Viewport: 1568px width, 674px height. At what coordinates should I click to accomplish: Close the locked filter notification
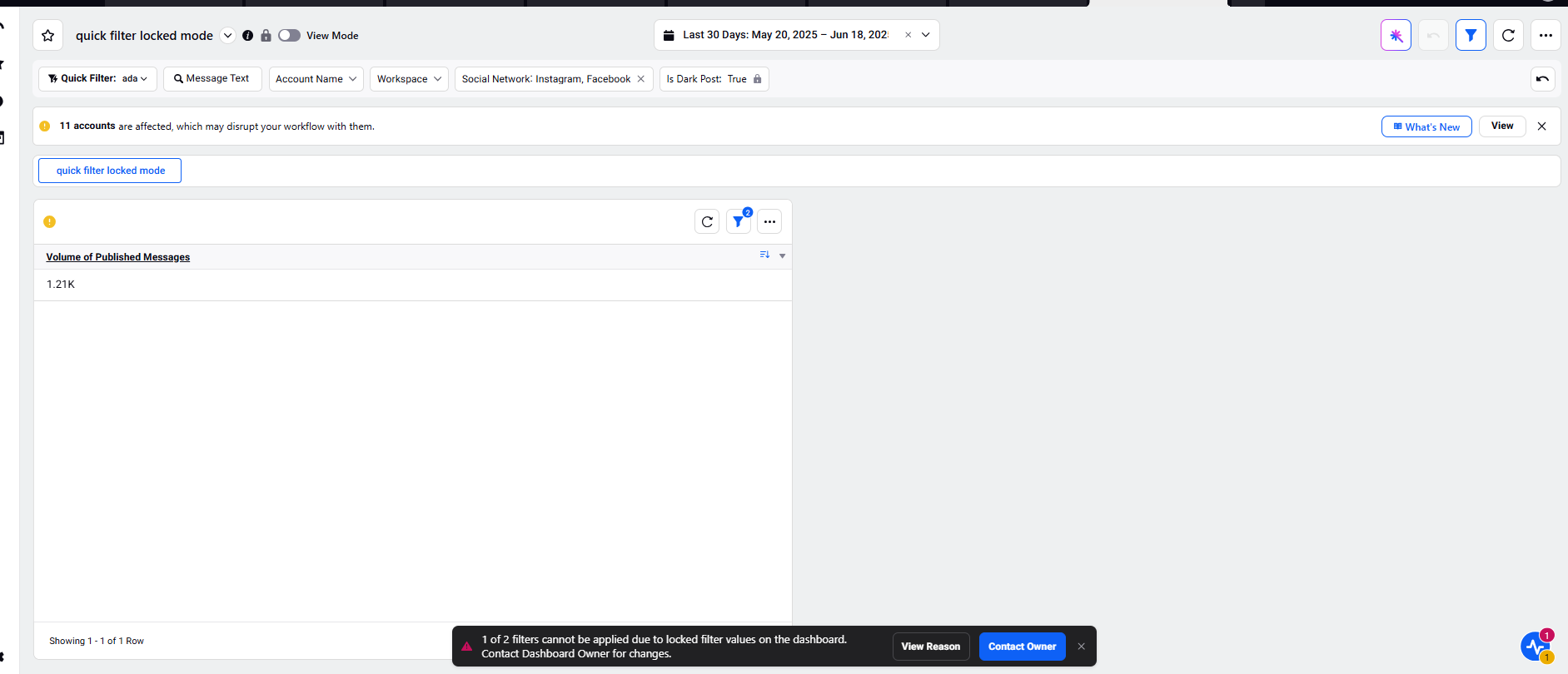pos(1081,647)
